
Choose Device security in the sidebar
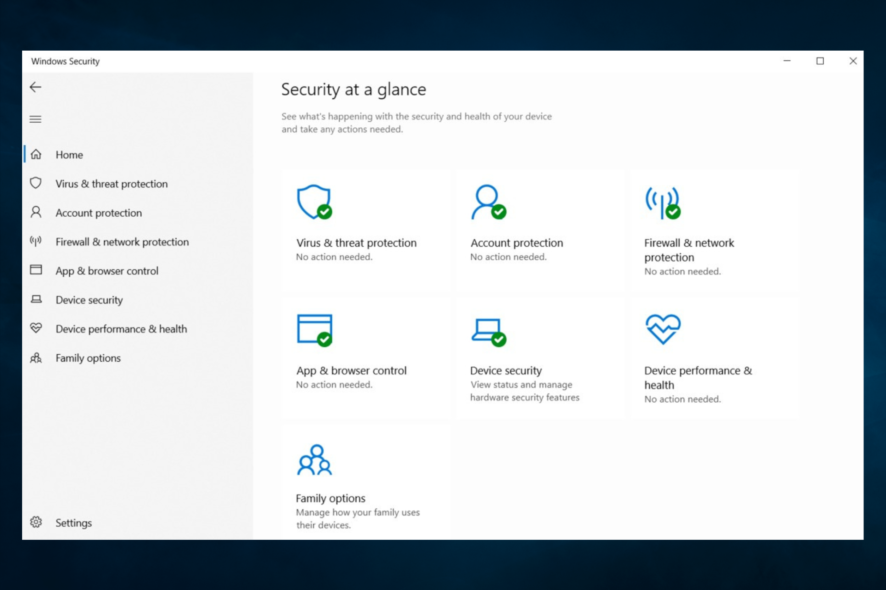[89, 300]
